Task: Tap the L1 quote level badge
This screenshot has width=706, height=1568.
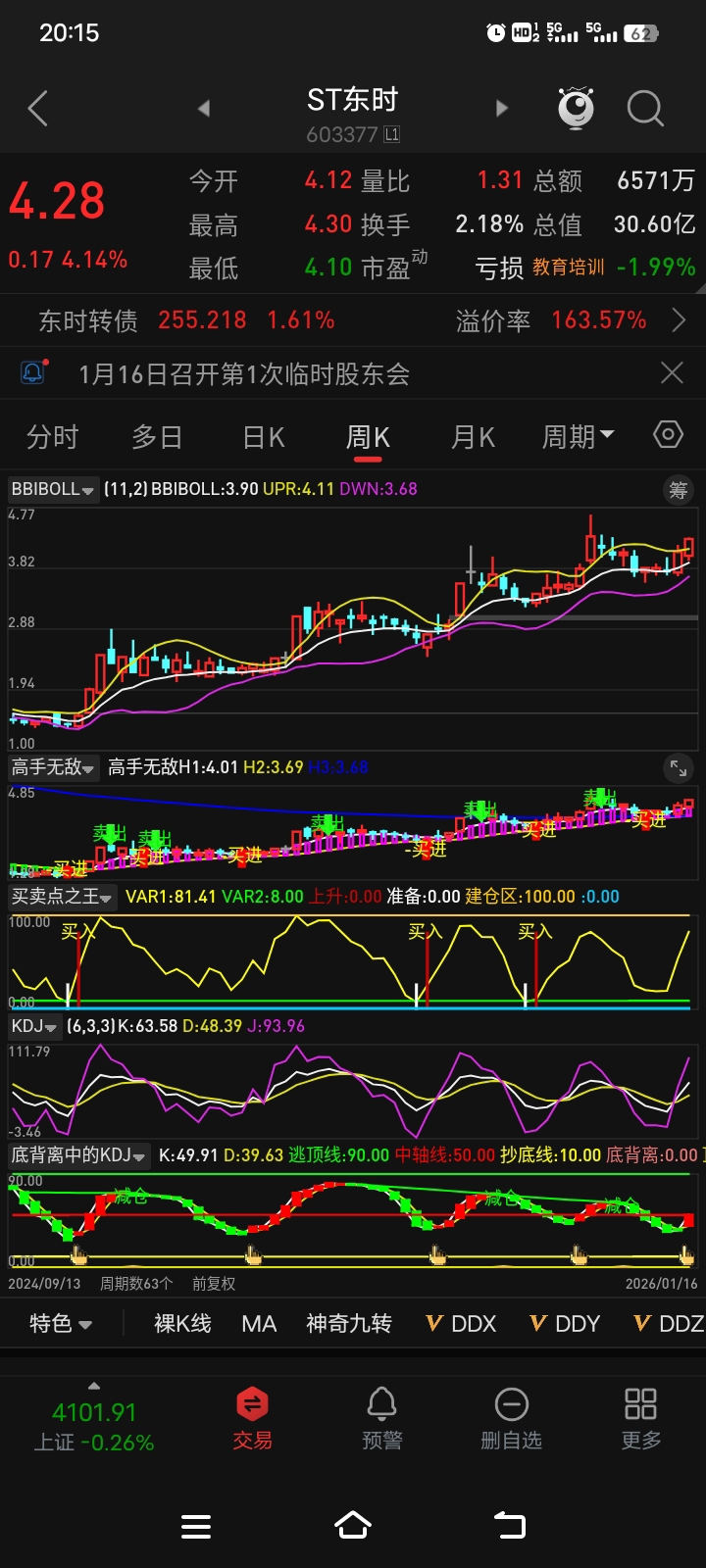Action: coord(391,134)
